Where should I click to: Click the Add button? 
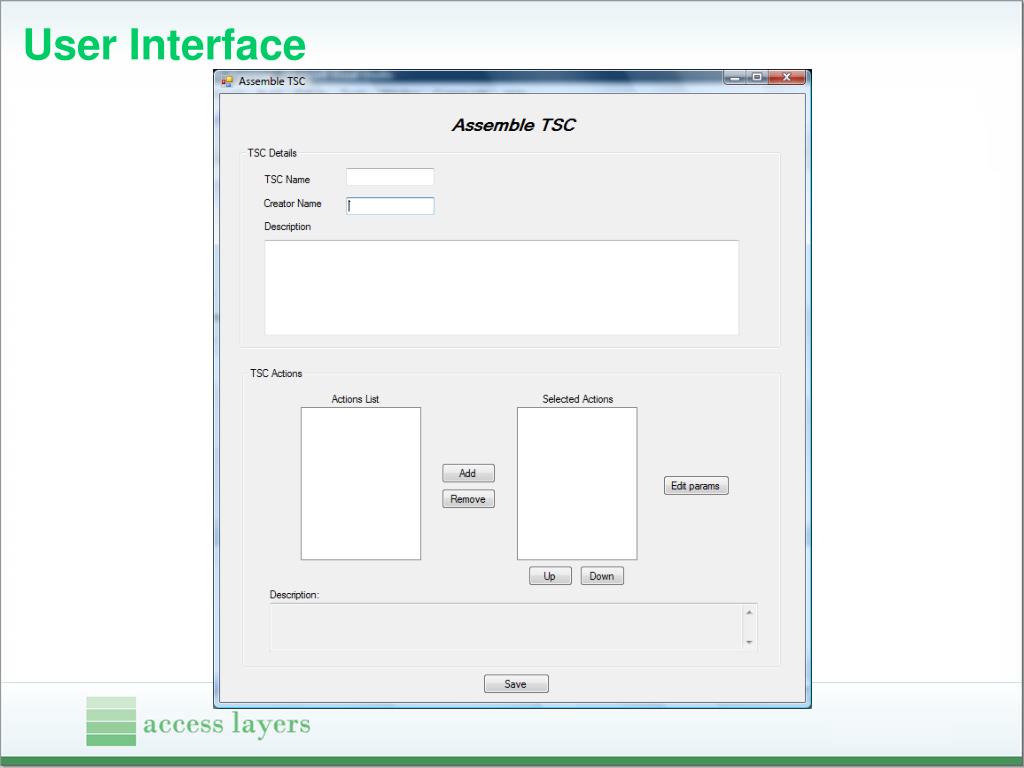click(x=468, y=473)
